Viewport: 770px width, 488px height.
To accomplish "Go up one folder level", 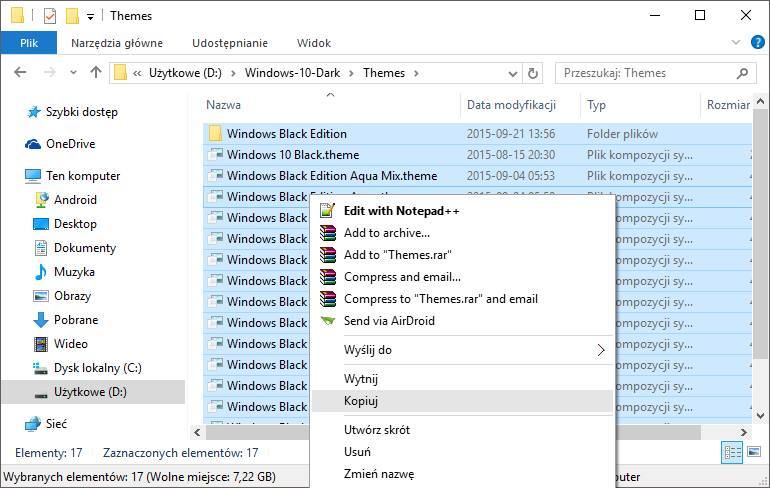I will (96, 73).
